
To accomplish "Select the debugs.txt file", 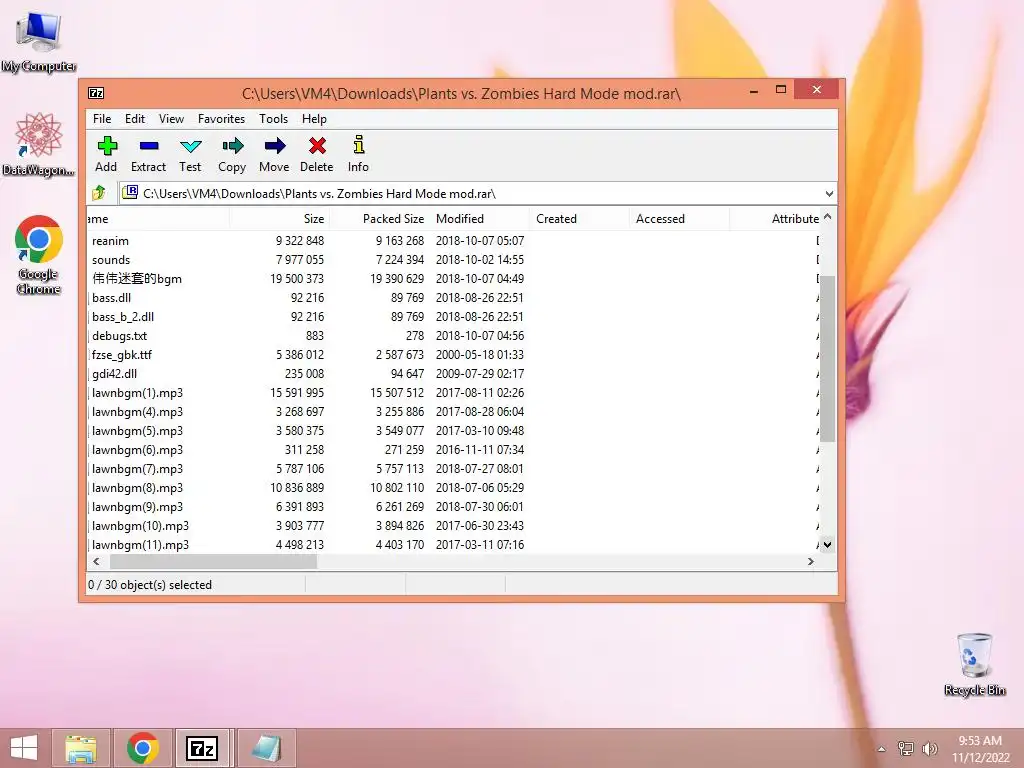I will 453,336.
